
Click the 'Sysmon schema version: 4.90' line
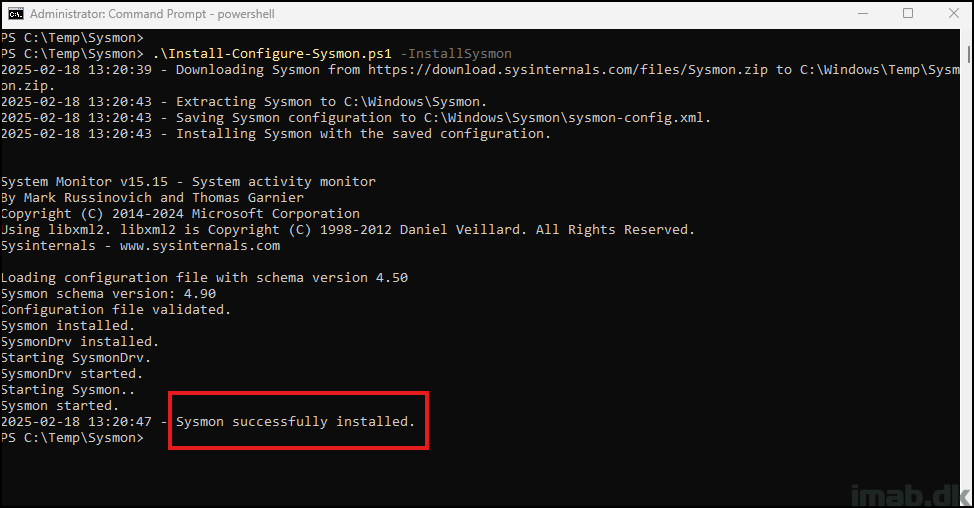[109, 294]
